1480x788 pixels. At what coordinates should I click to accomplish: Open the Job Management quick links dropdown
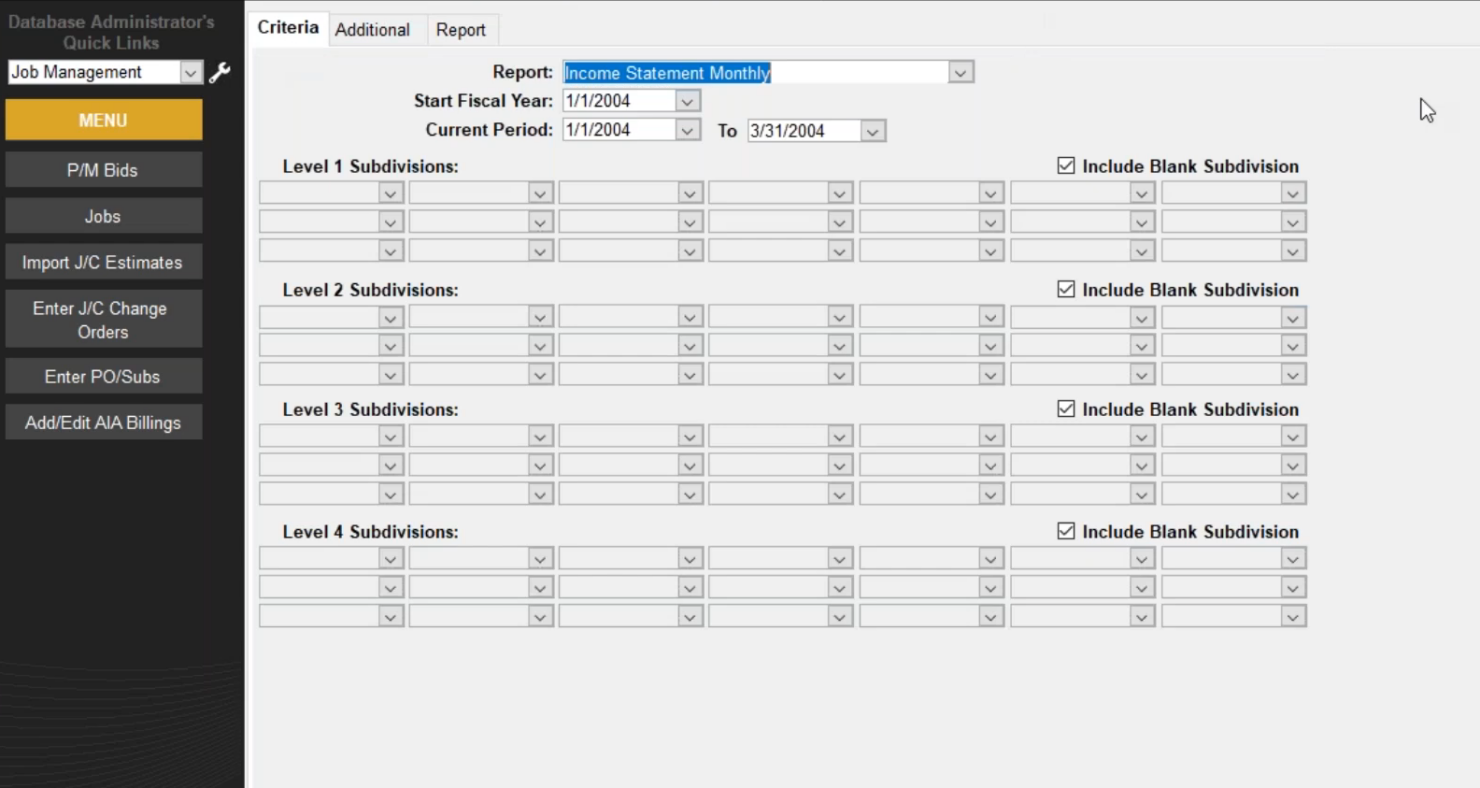[191, 72]
